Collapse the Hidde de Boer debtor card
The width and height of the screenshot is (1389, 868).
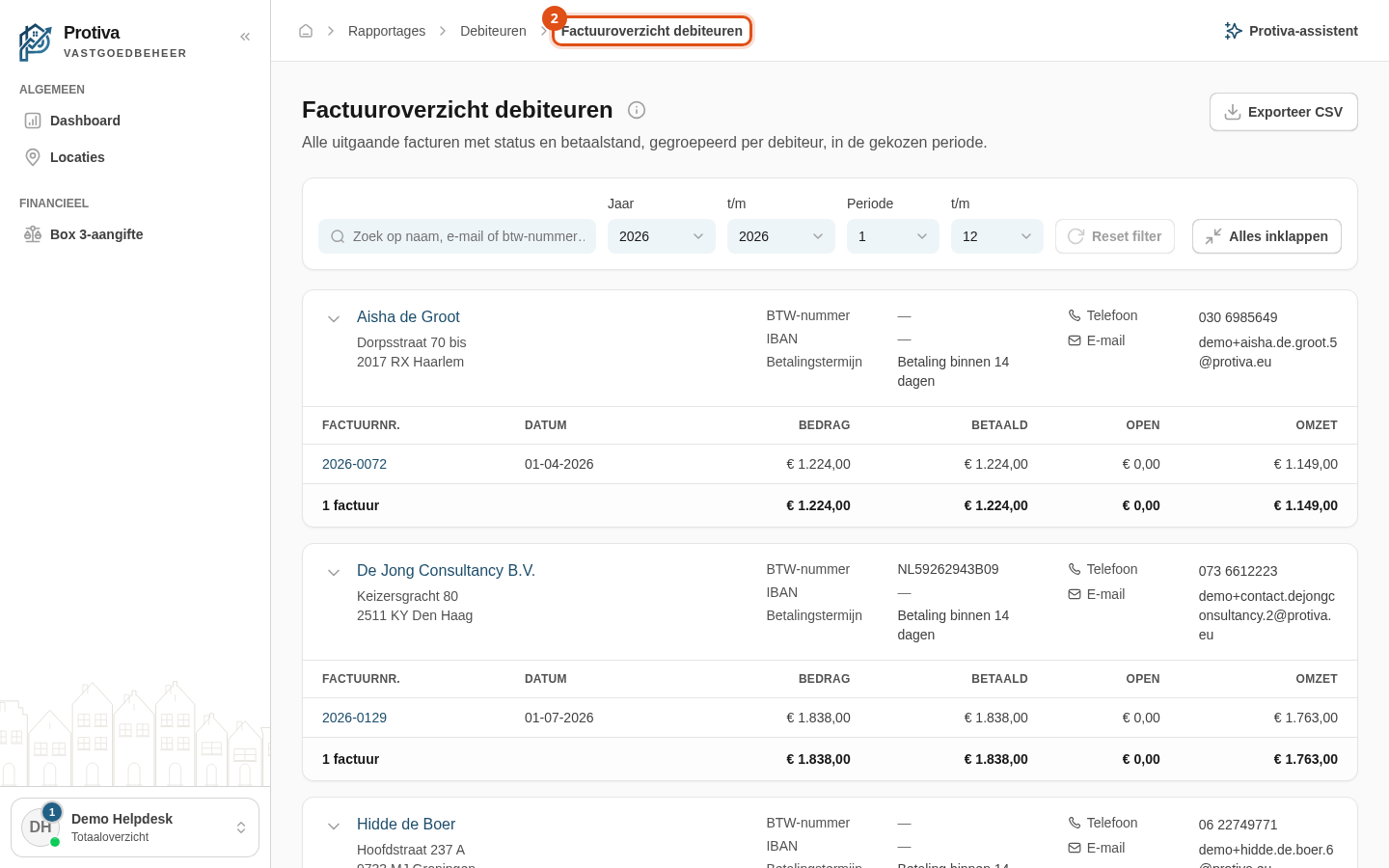click(x=334, y=827)
